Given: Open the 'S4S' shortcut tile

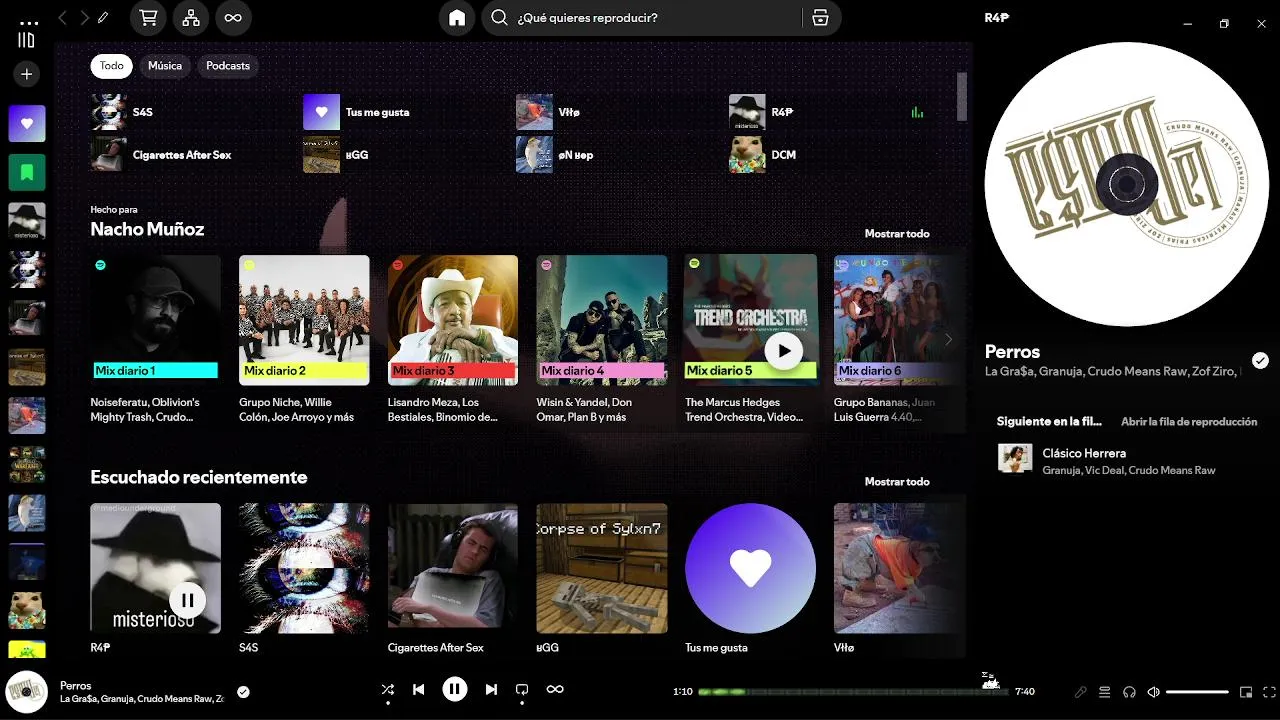Looking at the screenshot, I should click(x=193, y=112).
